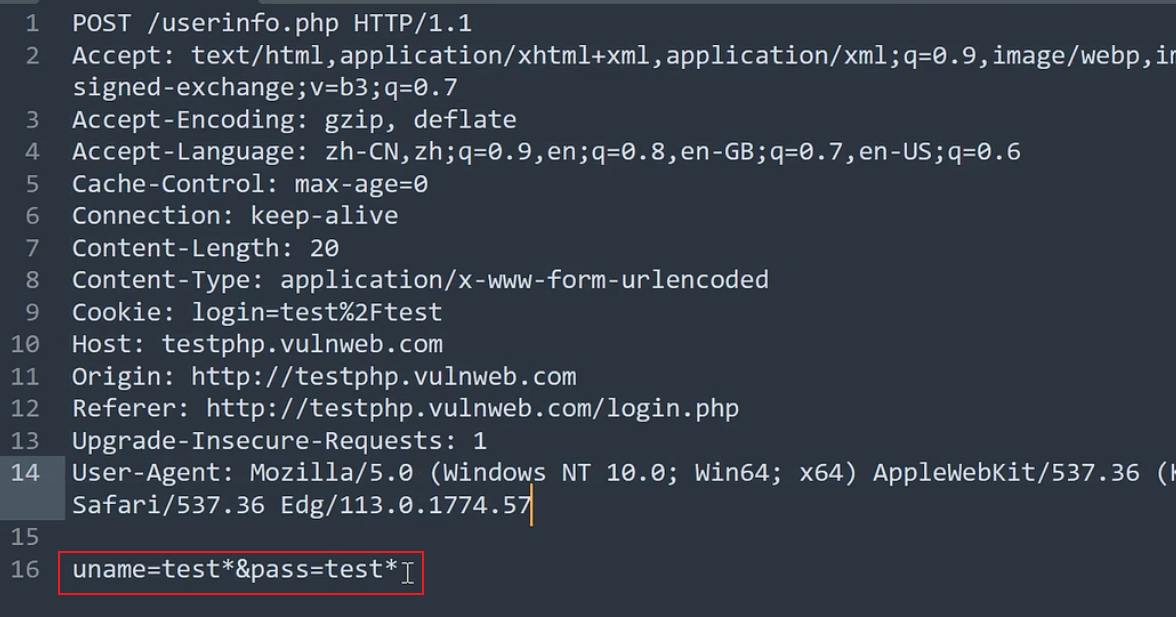The image size is (1176, 617).
Task: Click line number 16 in the gutter
Action: 26,569
